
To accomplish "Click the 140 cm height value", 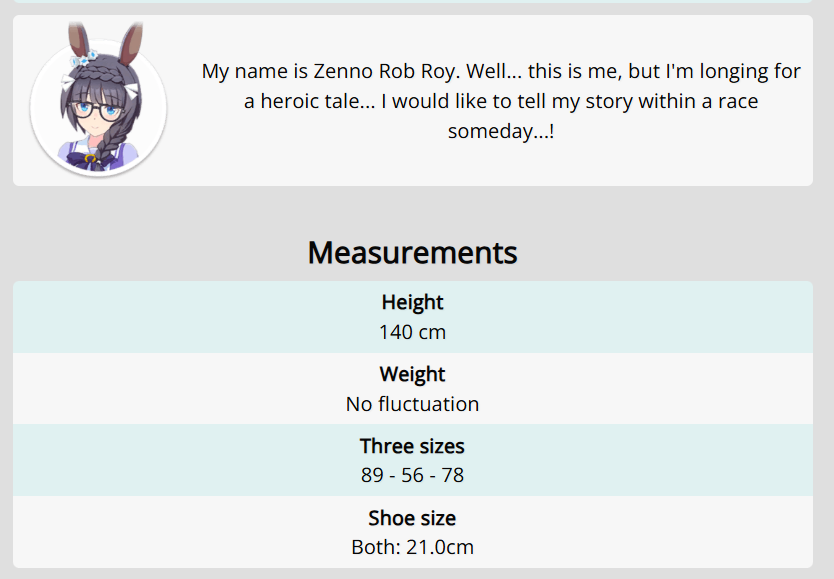I will click(x=412, y=332).
